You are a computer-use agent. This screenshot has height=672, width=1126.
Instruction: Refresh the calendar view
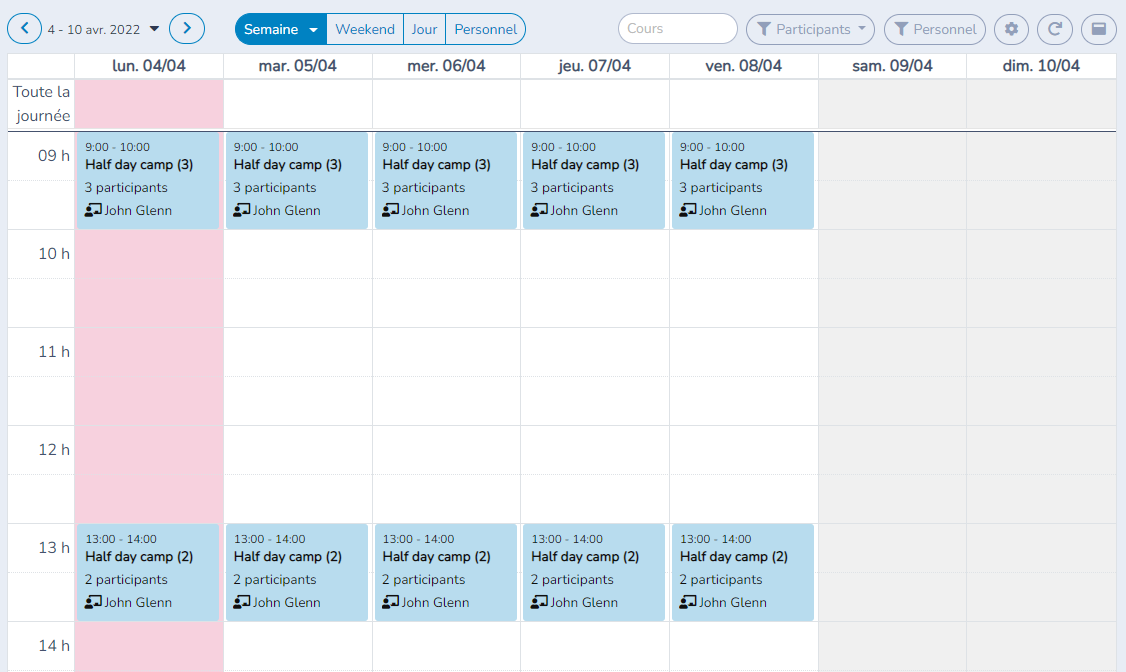coord(1055,29)
